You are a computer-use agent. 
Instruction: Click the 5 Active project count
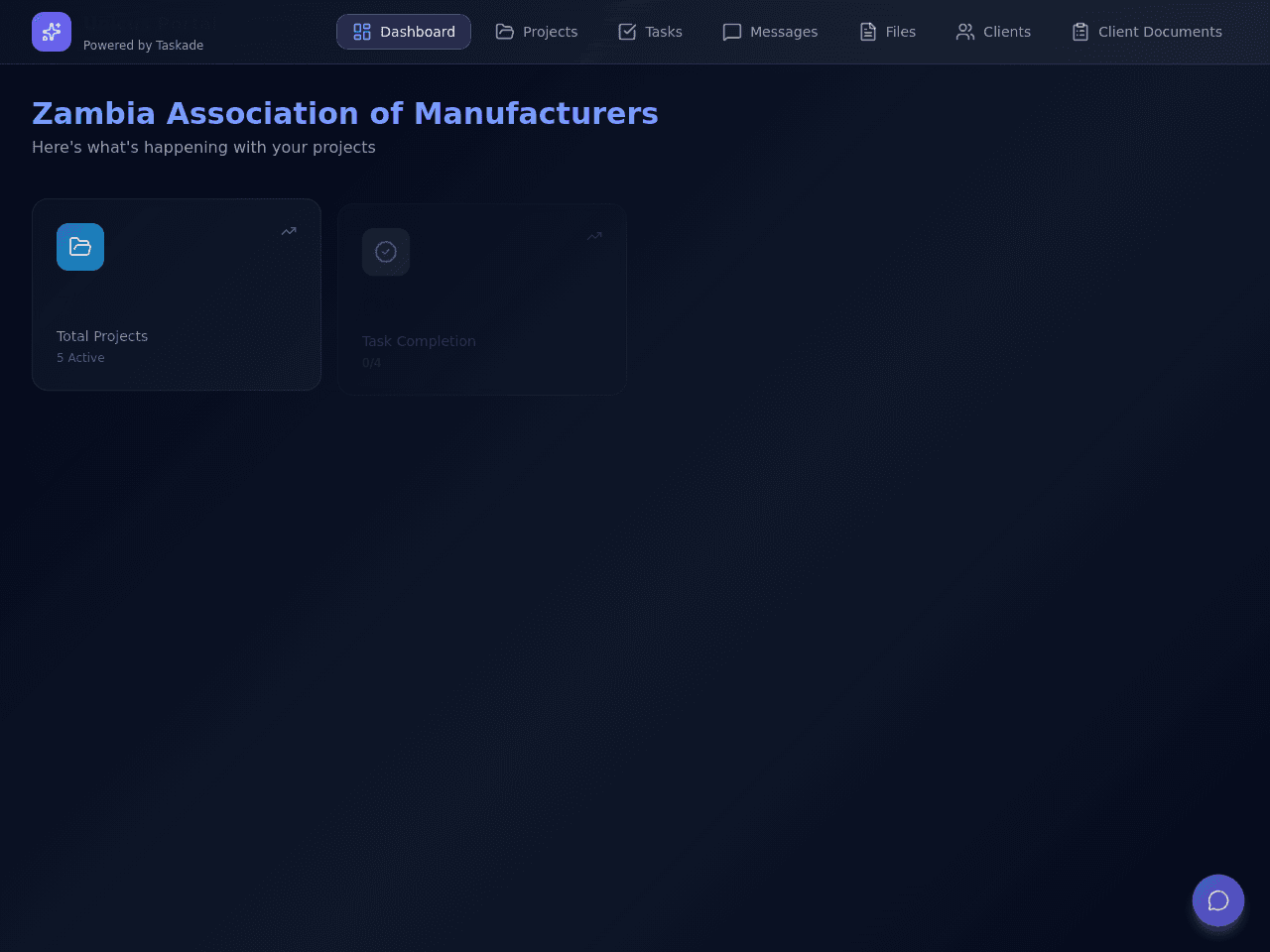[x=80, y=358]
